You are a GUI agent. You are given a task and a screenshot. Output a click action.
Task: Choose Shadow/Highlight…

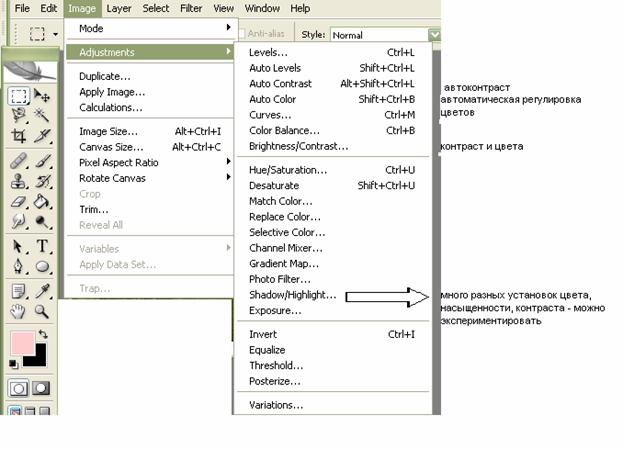point(332,295)
